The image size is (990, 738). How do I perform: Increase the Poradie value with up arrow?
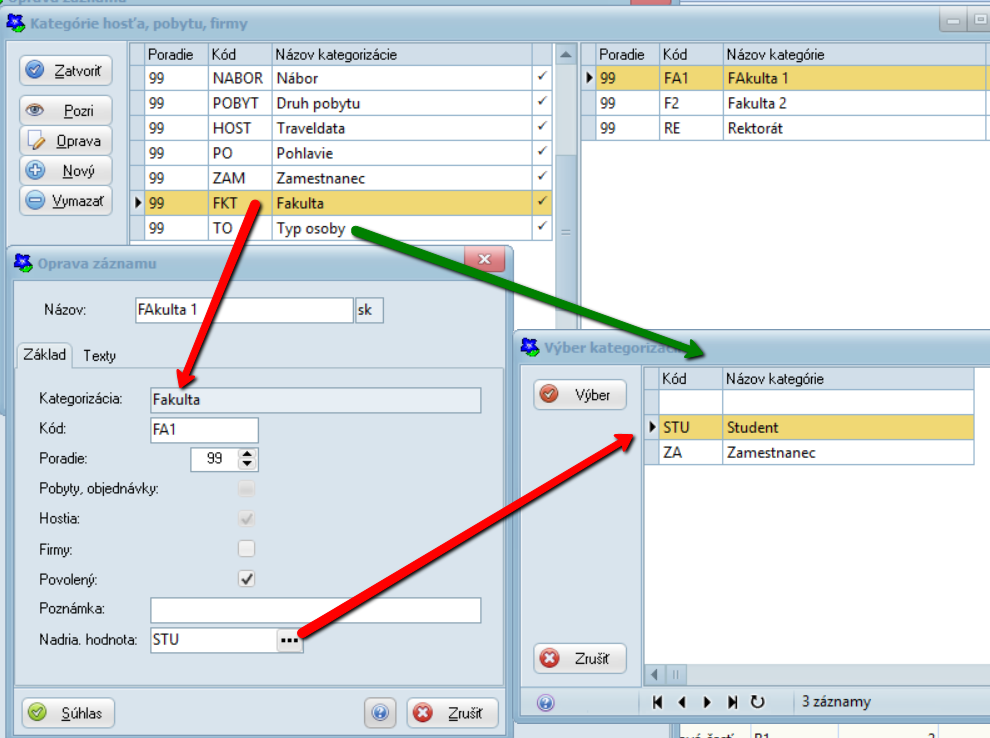248,454
